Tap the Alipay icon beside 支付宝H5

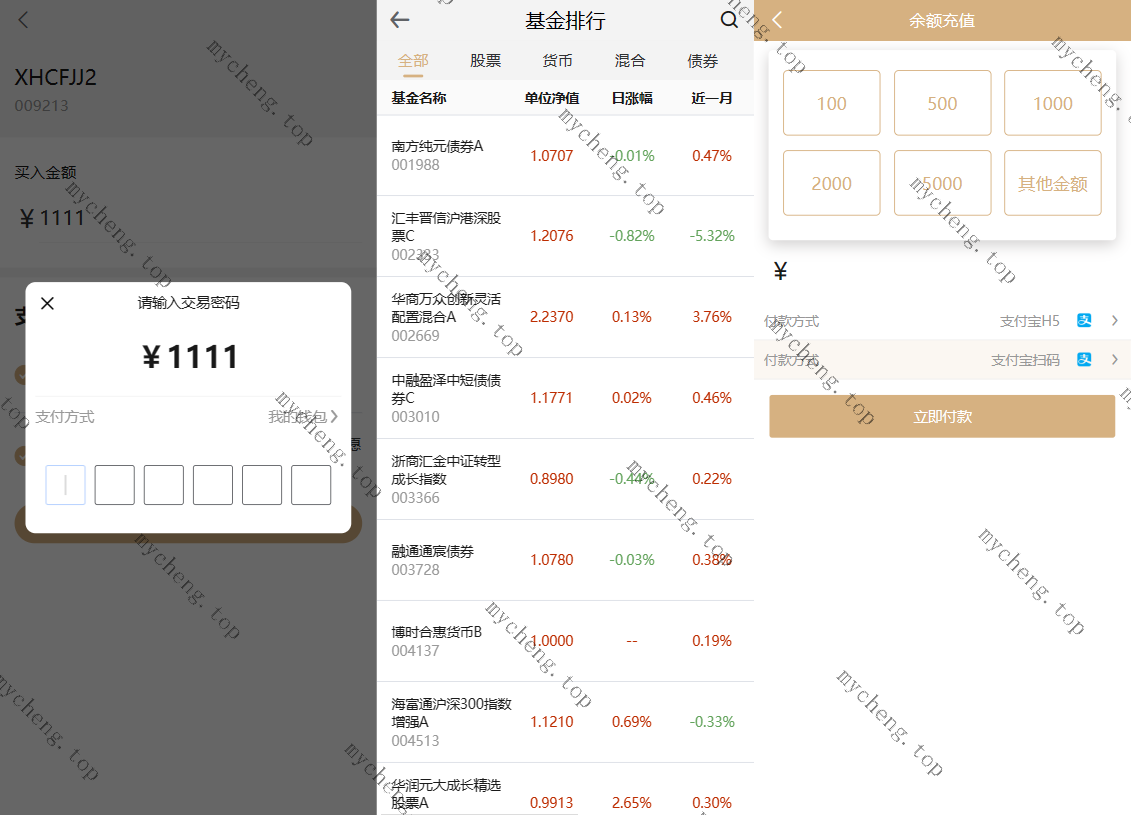(1084, 320)
